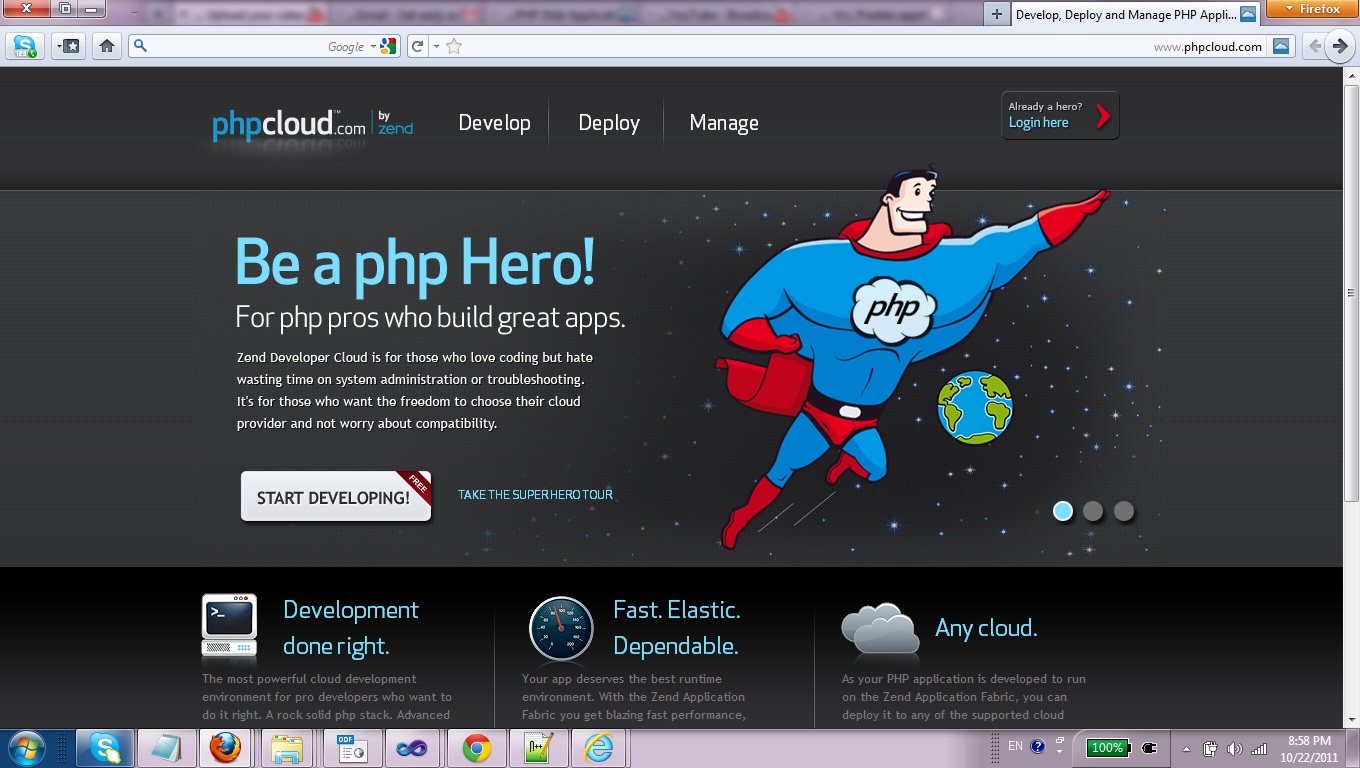
Task: Open the green notepad editor taskbar icon
Action: point(538,748)
